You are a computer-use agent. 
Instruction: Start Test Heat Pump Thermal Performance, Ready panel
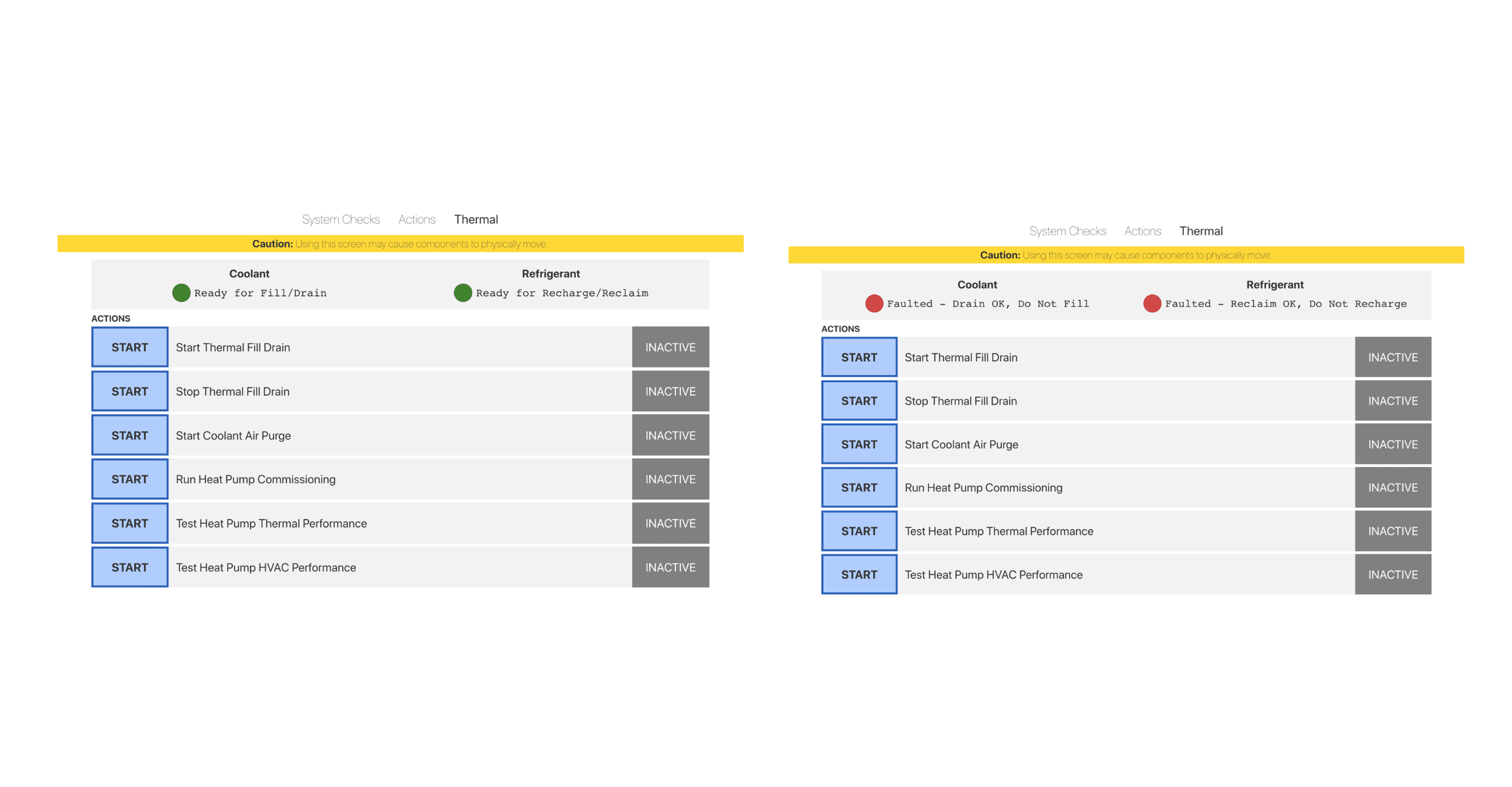130,524
